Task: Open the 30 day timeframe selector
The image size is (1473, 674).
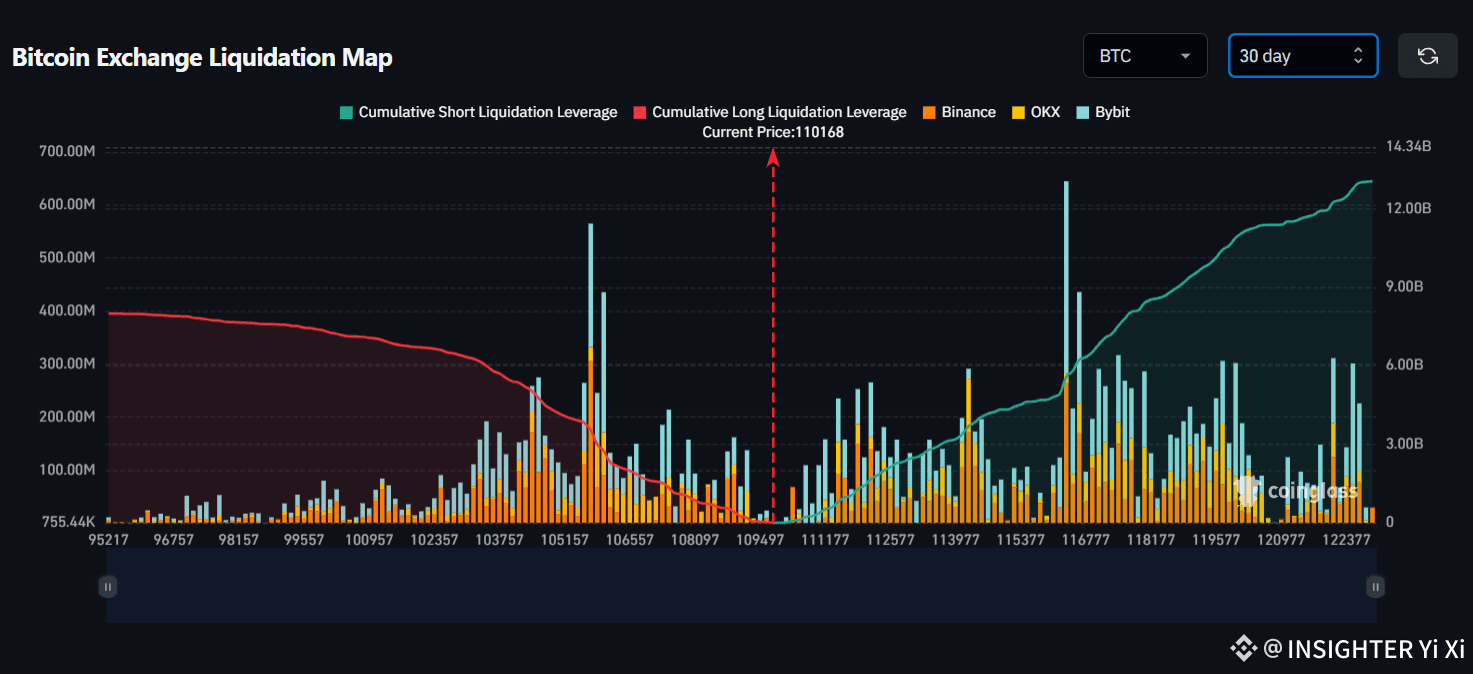Action: pyautogui.click(x=1295, y=55)
